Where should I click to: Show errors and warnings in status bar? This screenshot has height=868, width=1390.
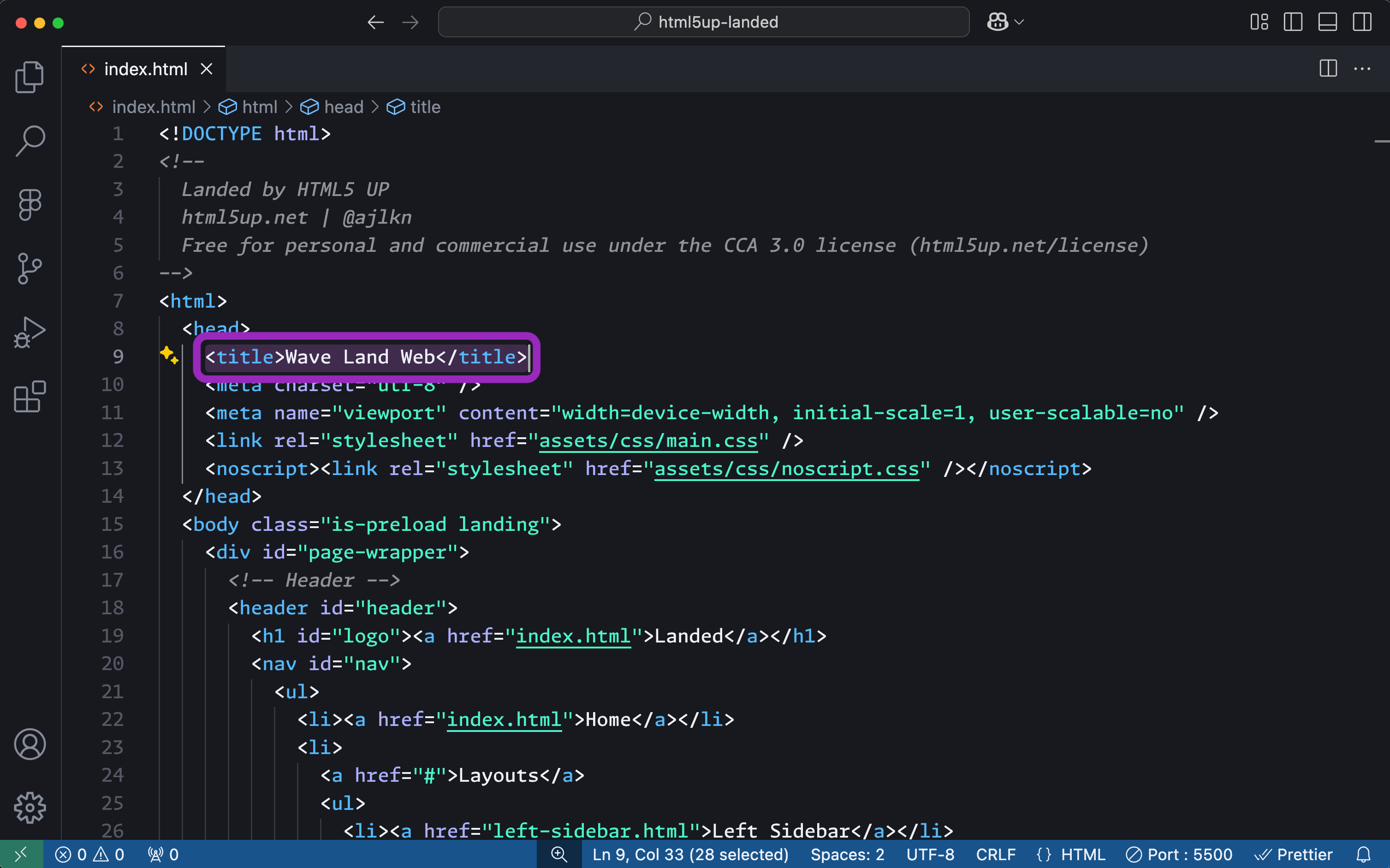89,854
